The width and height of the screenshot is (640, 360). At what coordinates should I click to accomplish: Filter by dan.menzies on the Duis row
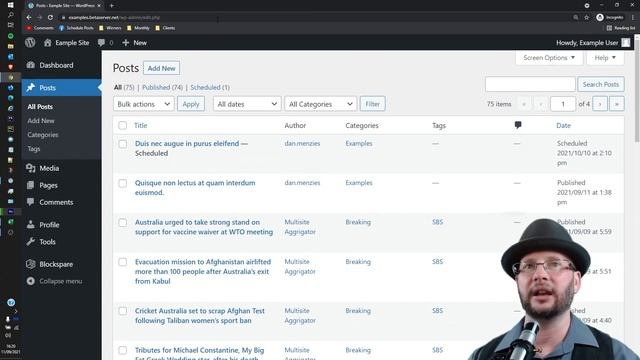click(x=302, y=144)
